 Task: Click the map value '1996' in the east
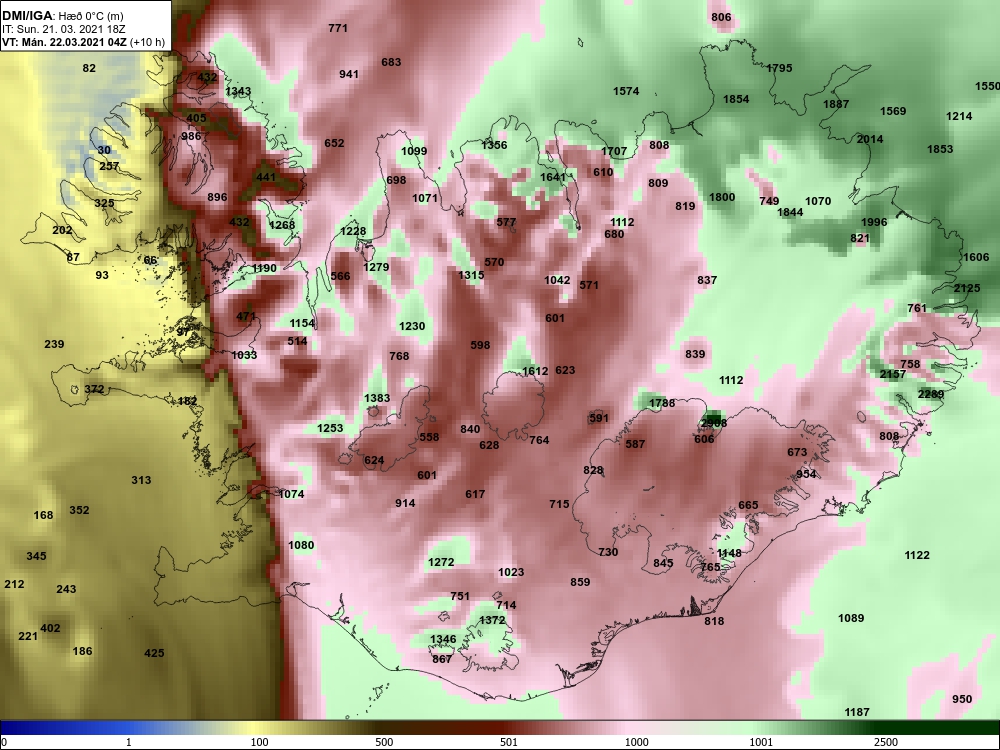(x=874, y=222)
